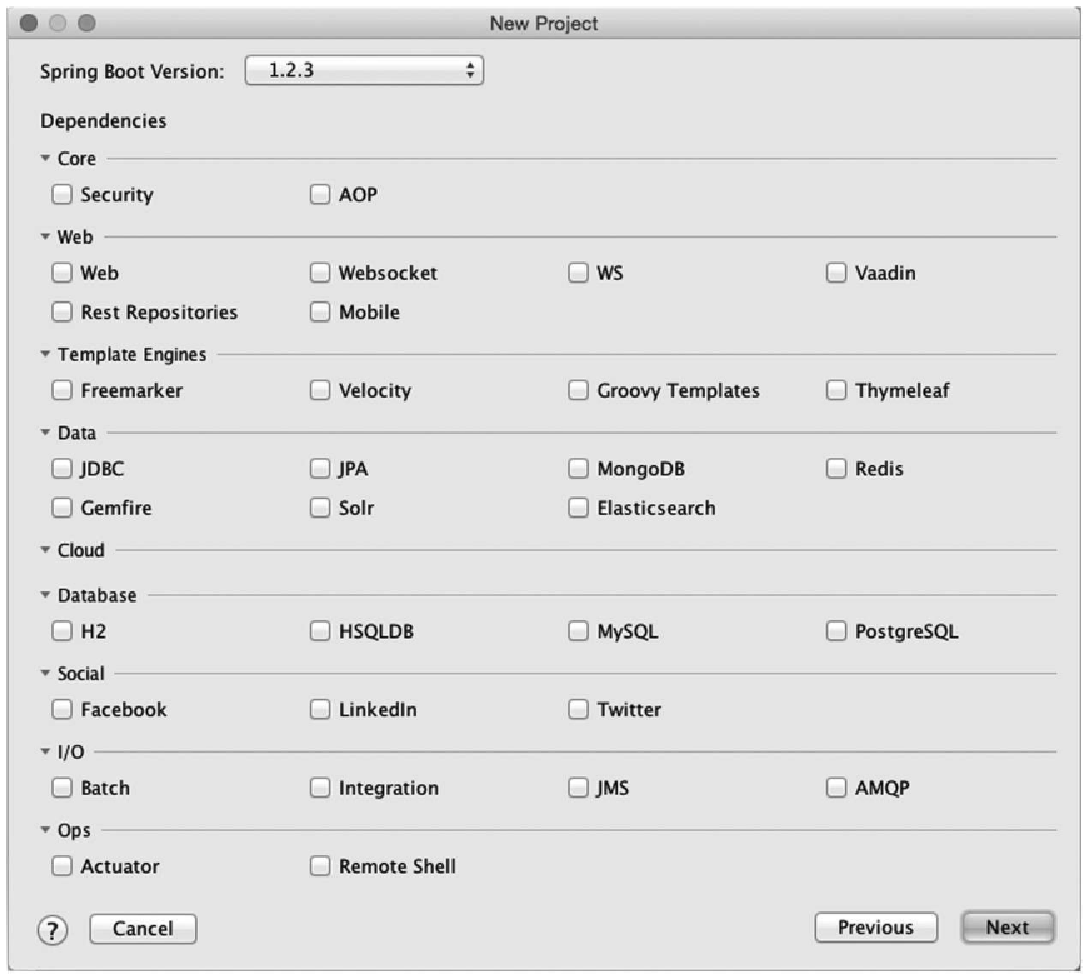
Task: Cancel the New Project dialog
Action: point(143,928)
